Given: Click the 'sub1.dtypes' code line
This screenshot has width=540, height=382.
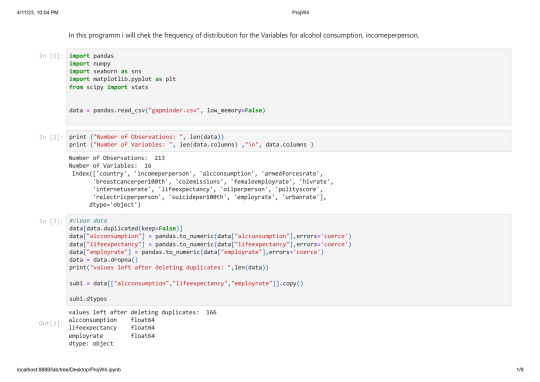Looking at the screenshot, I should 88,299.
